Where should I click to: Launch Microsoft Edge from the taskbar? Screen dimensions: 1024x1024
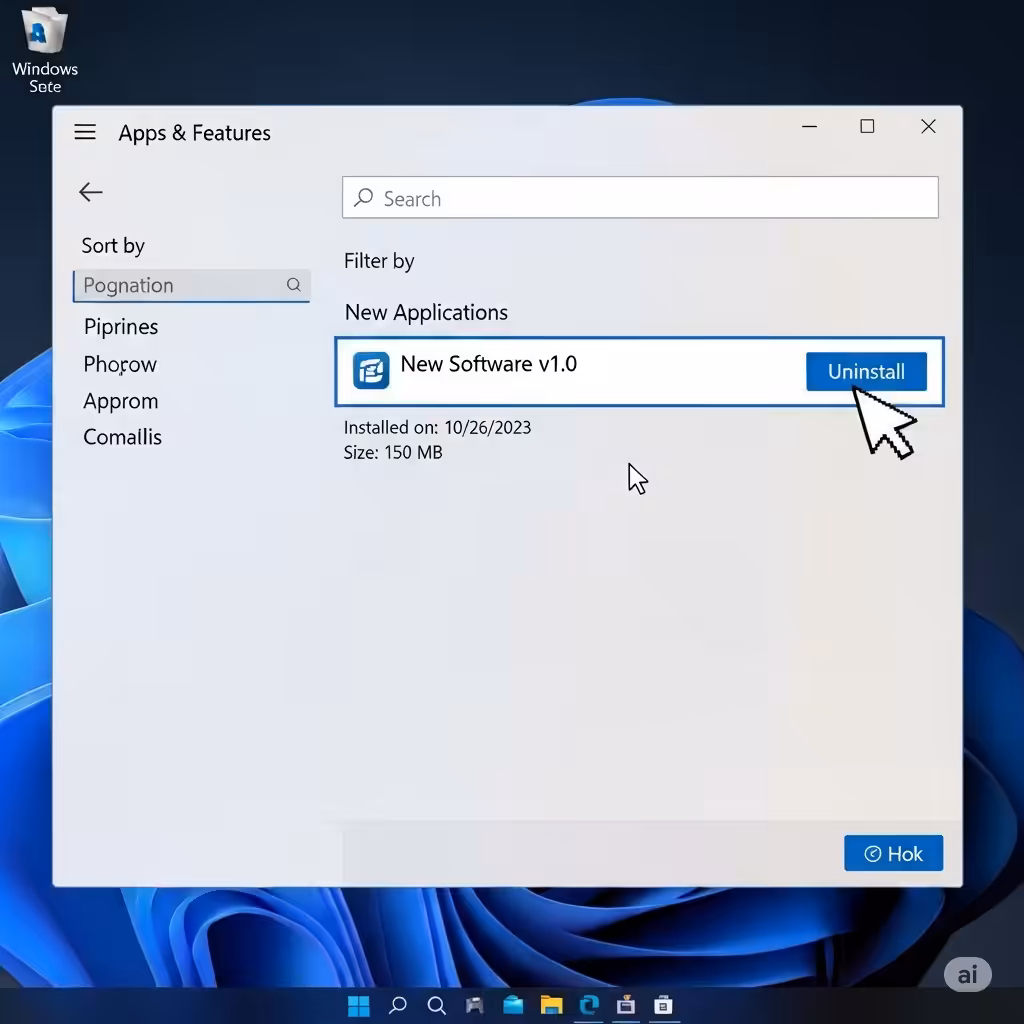pos(589,1004)
